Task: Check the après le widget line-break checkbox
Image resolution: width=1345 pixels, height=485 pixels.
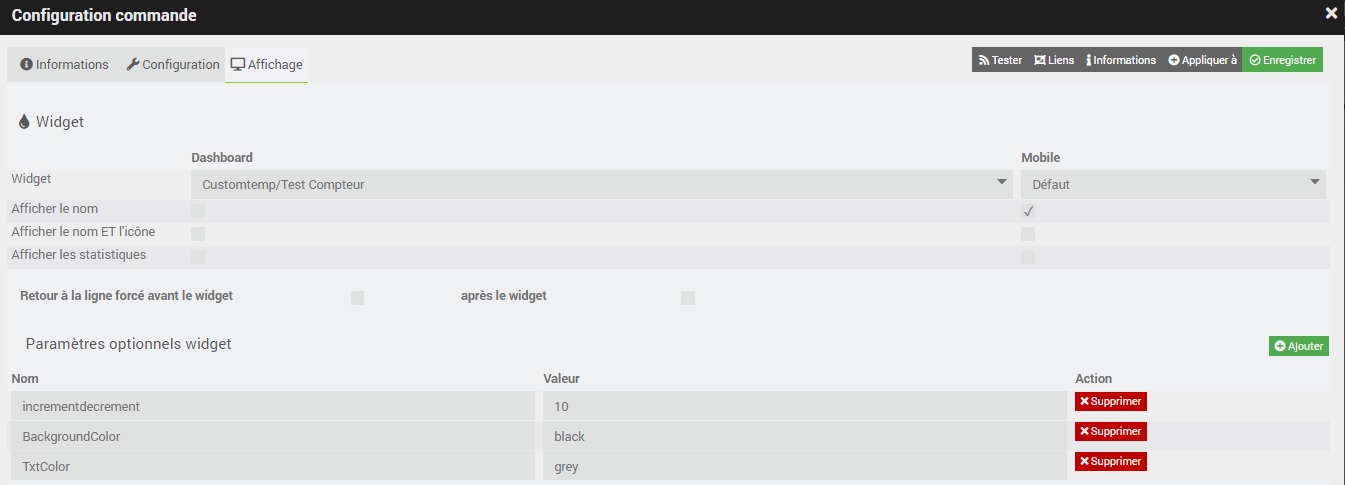Action: [x=688, y=298]
